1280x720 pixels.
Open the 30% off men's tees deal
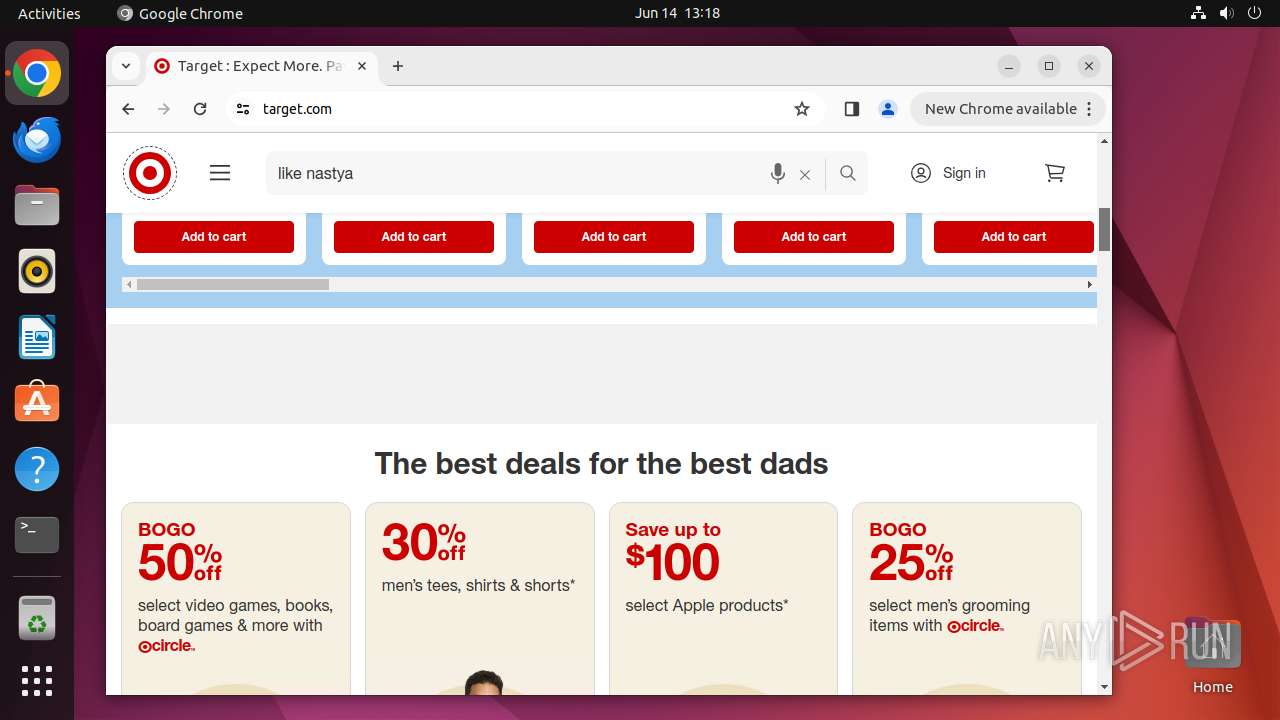[480, 598]
